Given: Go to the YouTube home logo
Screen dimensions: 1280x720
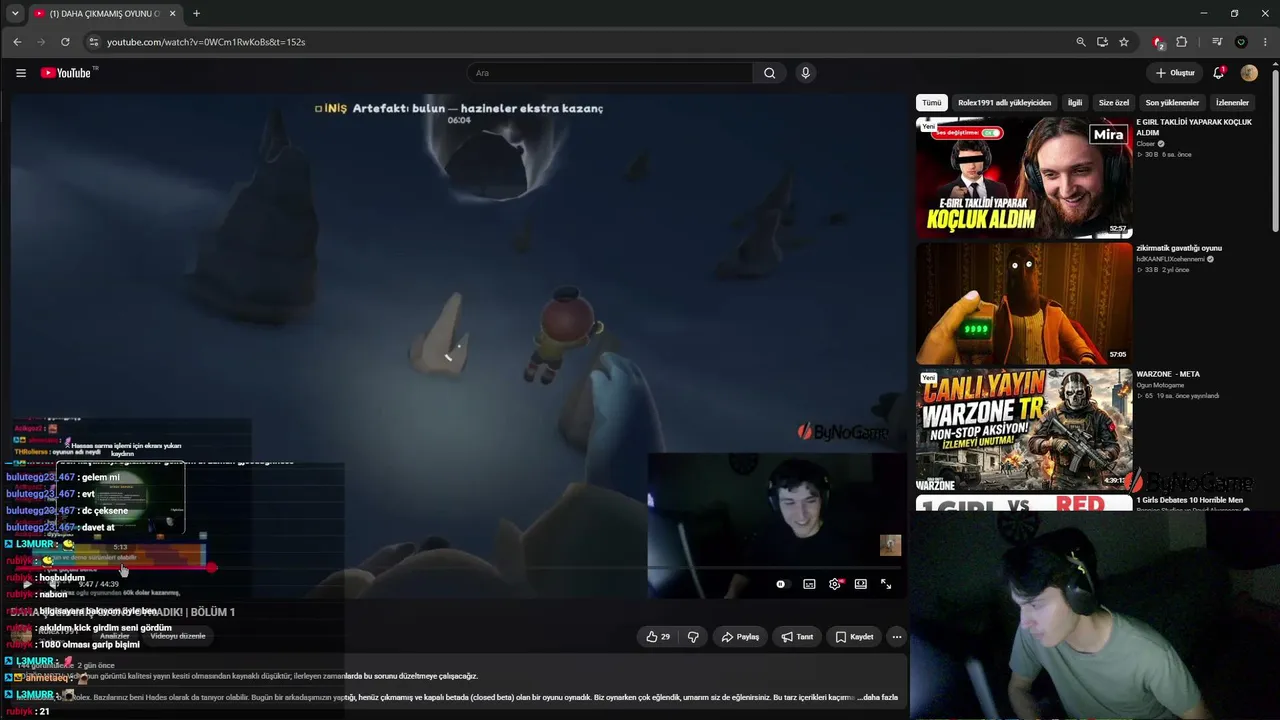Looking at the screenshot, I should tap(66, 73).
